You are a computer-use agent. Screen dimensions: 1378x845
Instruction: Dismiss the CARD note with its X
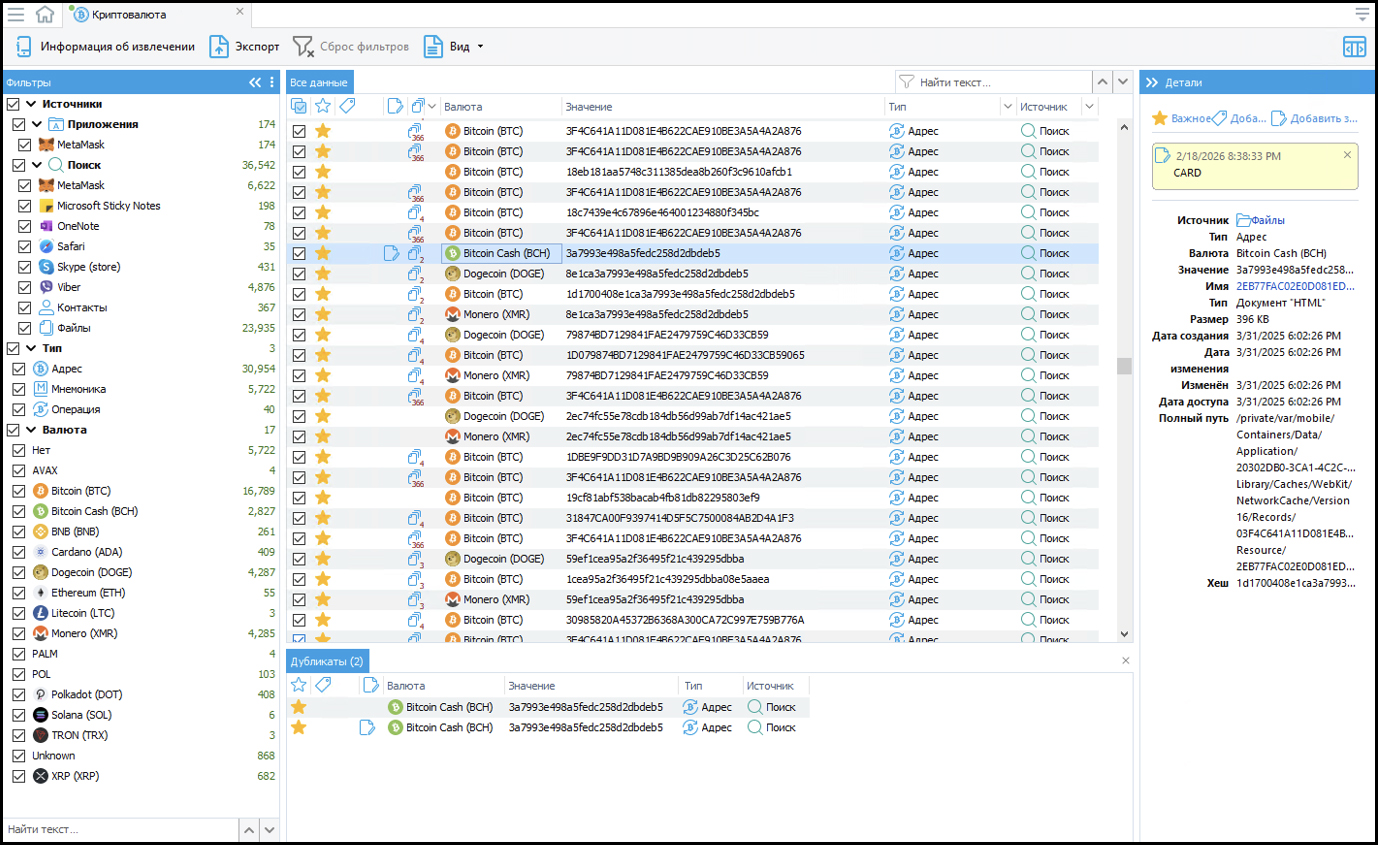click(x=1347, y=155)
